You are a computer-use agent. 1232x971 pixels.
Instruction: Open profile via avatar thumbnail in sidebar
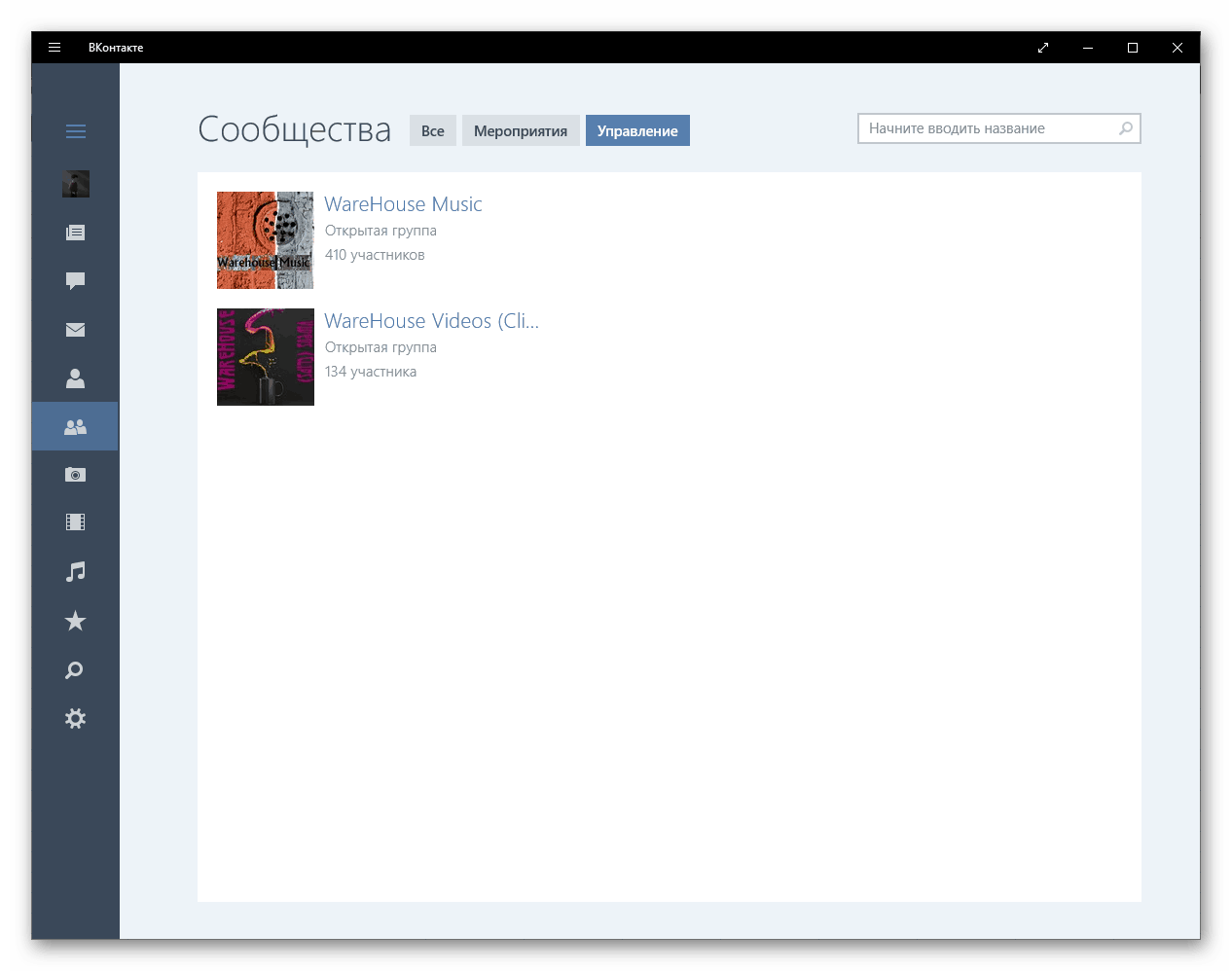(x=76, y=184)
